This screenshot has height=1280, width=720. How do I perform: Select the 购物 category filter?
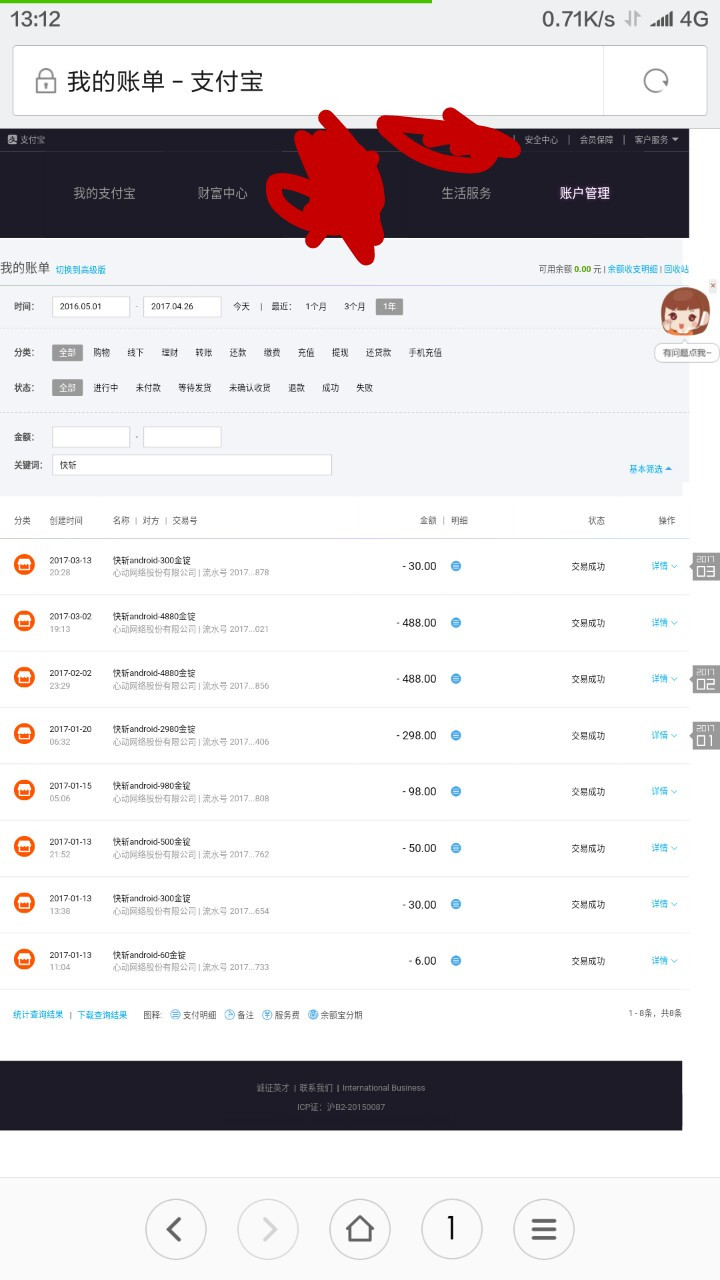(102, 352)
